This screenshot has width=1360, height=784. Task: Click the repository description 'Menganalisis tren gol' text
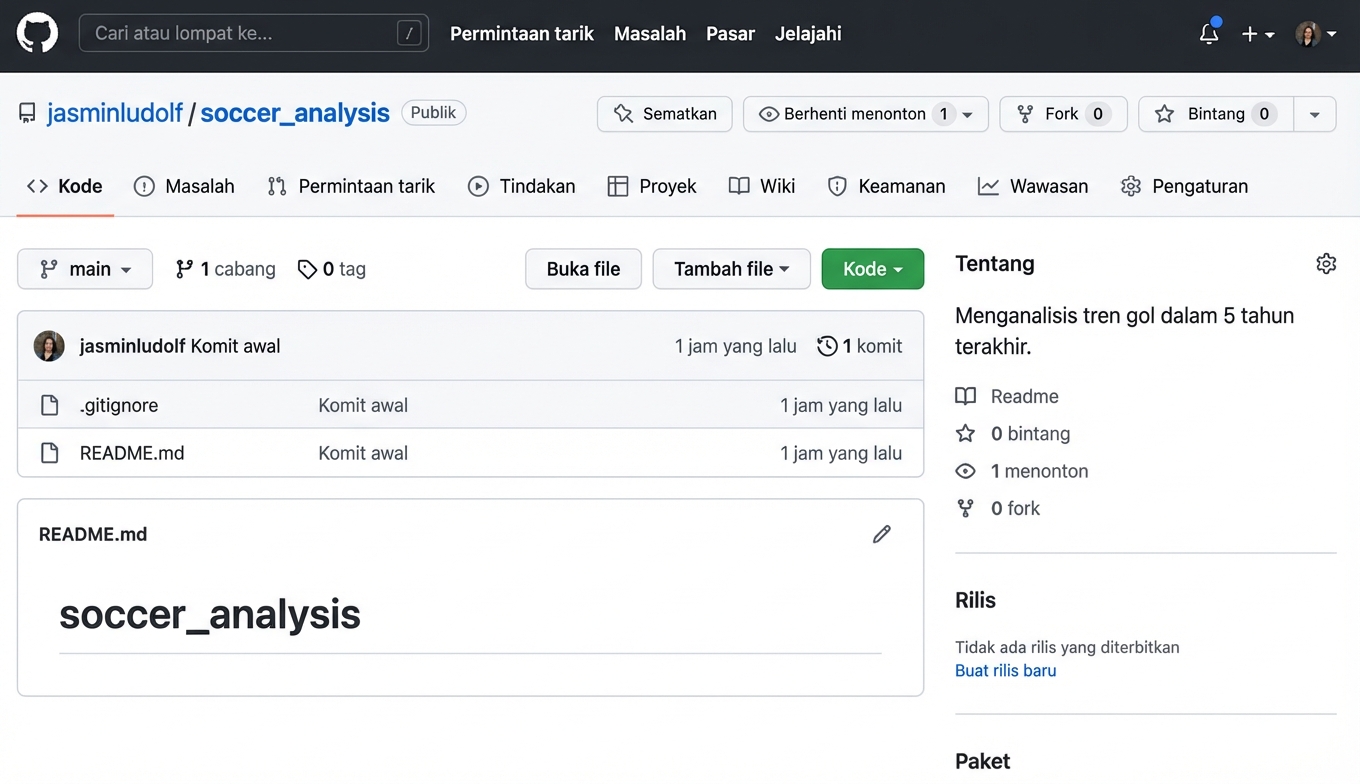[1125, 331]
